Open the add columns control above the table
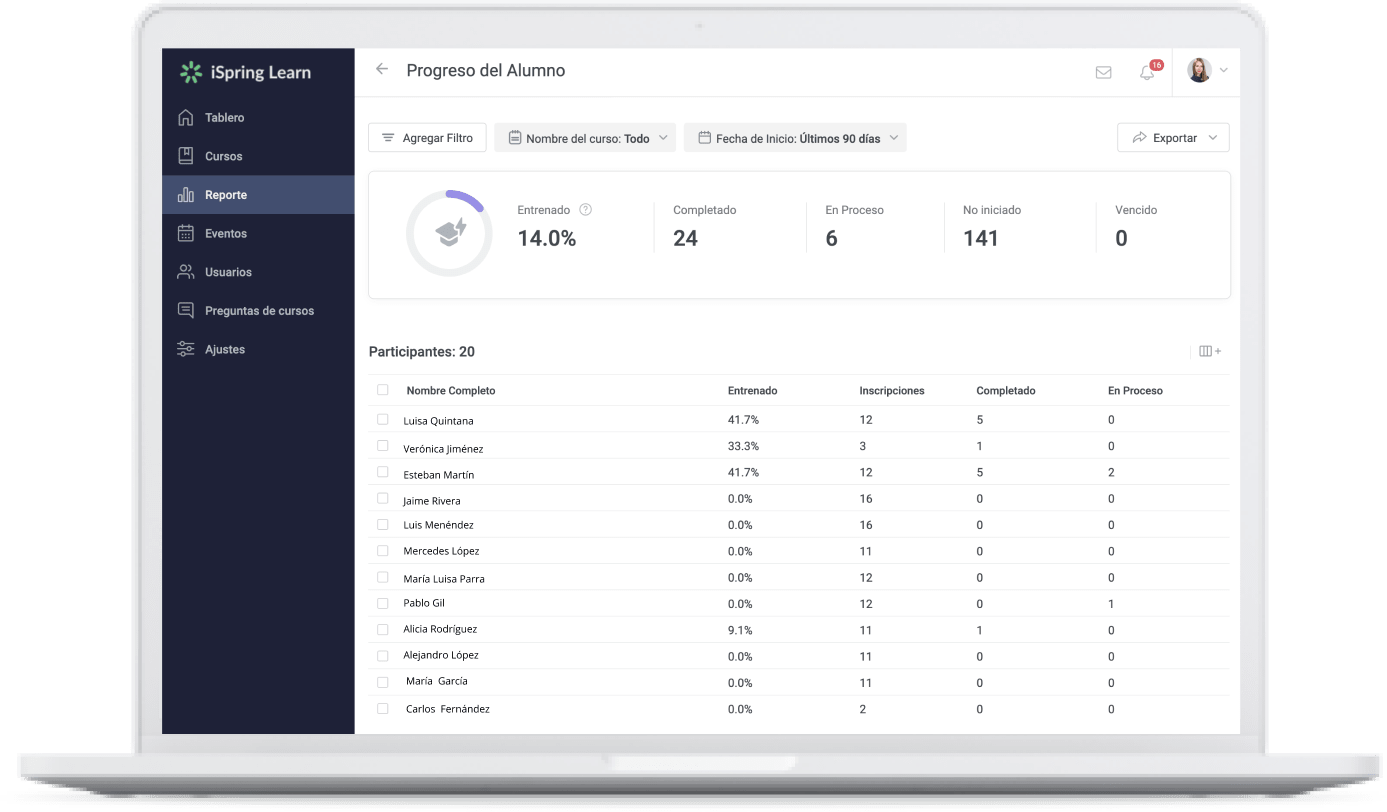This screenshot has width=1387, height=812. 1209,351
